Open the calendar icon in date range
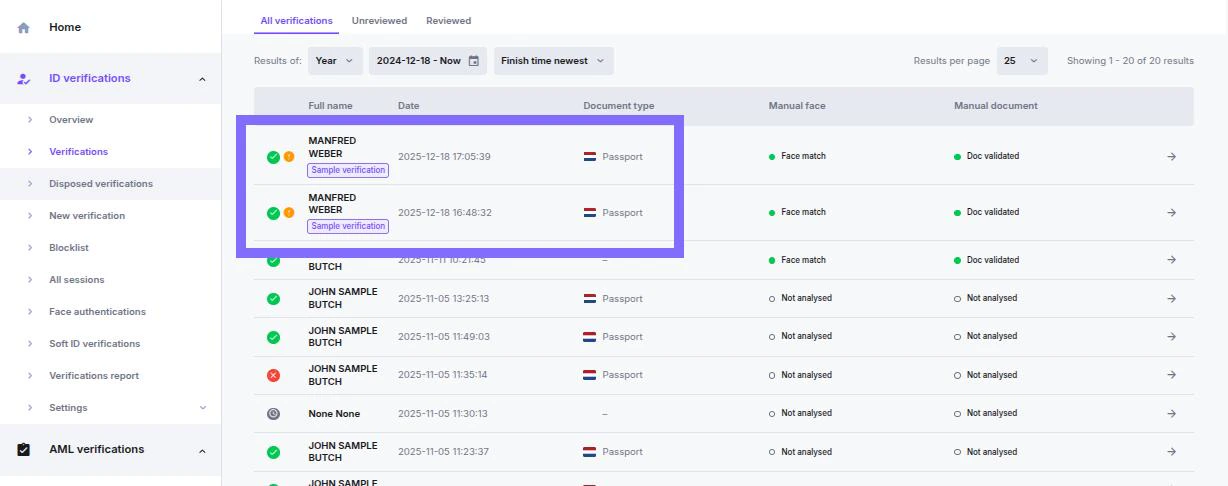Screen dimensions: 1228x486 coord(474,61)
